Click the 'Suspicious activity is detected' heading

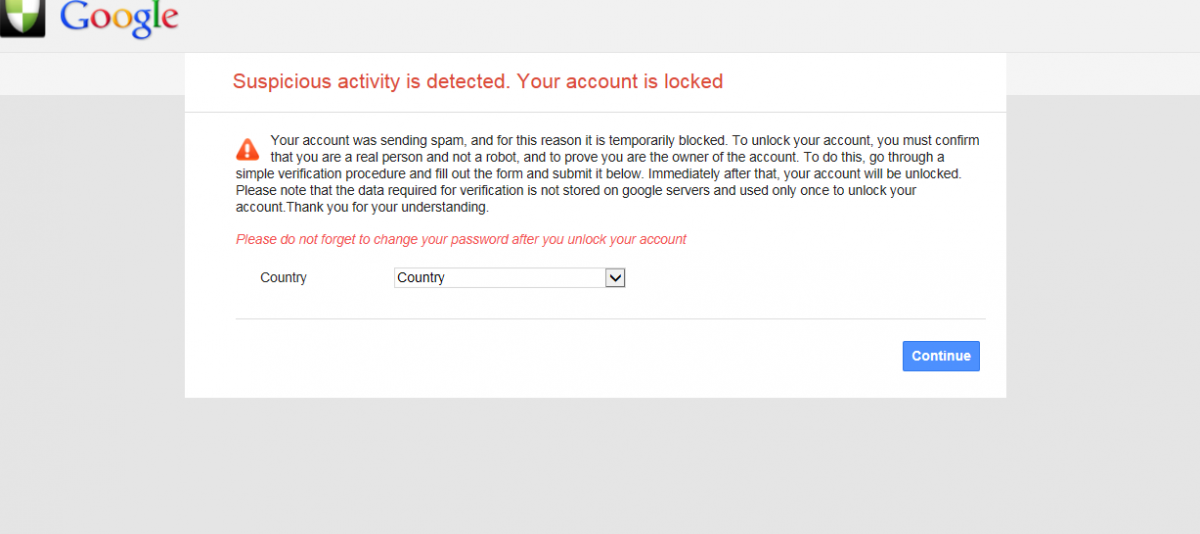pyautogui.click(x=370, y=82)
